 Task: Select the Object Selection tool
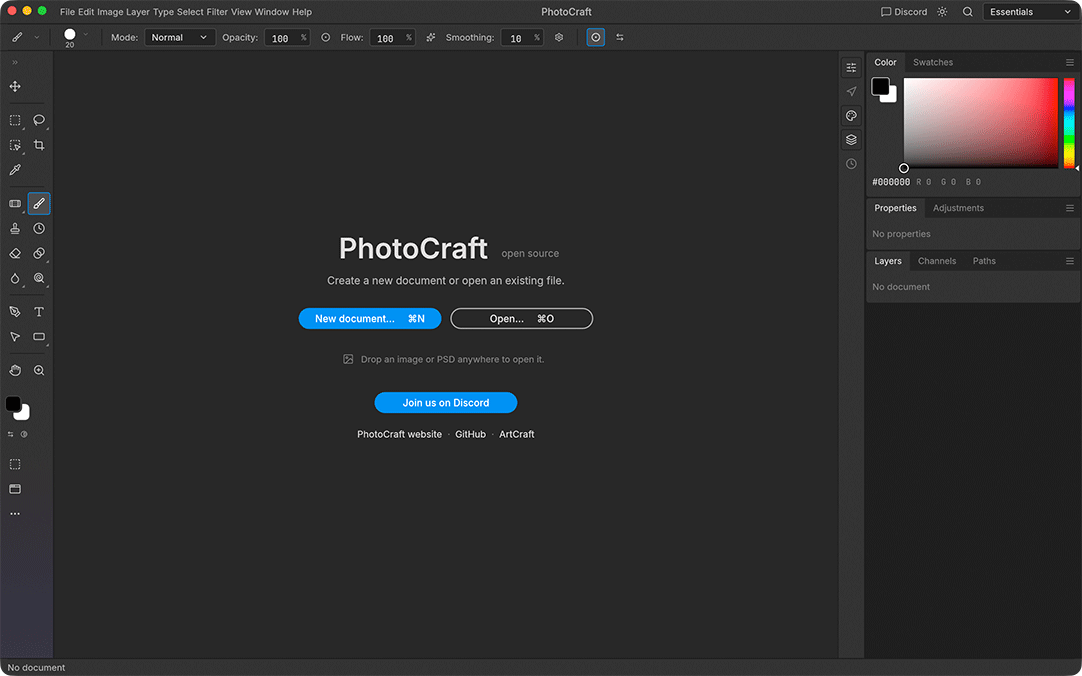click(14, 145)
